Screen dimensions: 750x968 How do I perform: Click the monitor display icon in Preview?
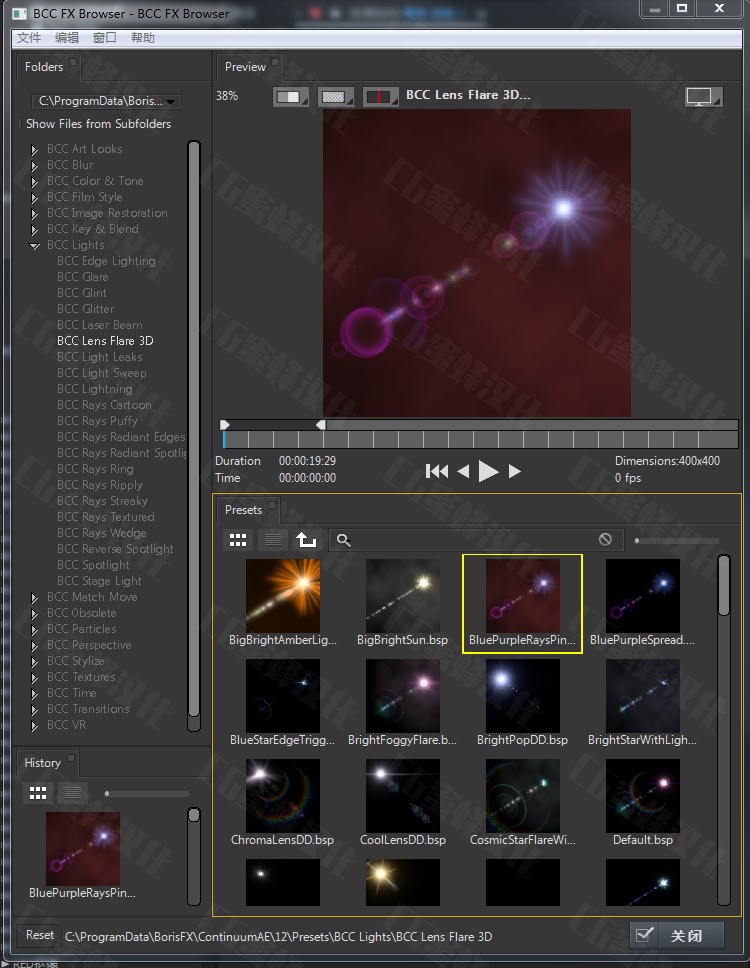coord(703,97)
